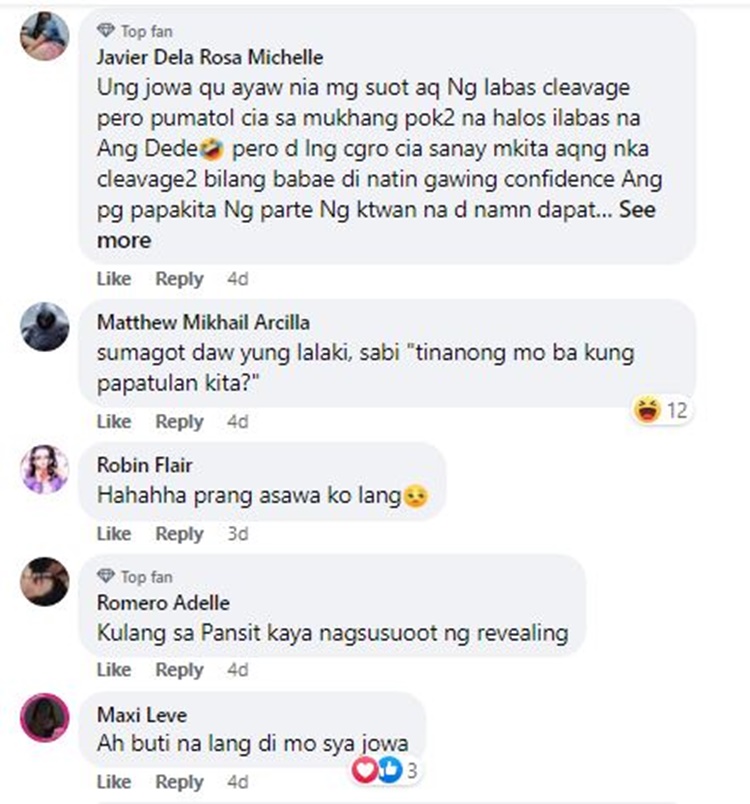Open Javier Dela Rosa Michelle's profile picture

[45, 36]
